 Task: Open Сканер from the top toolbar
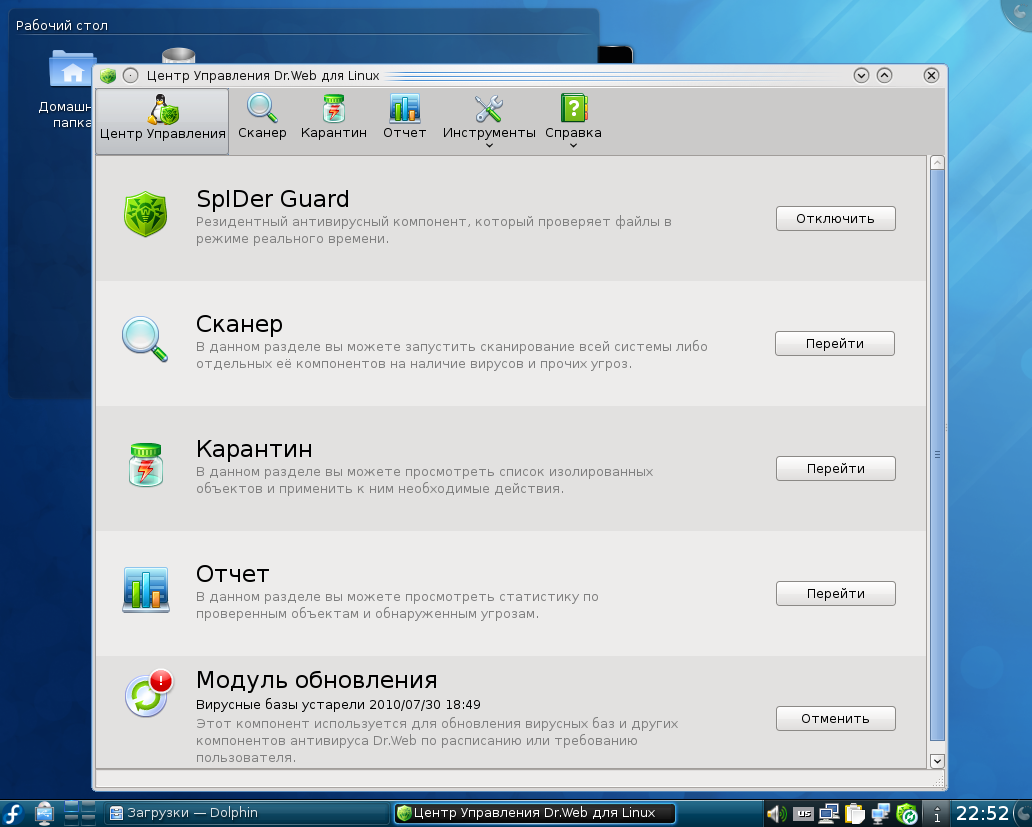pyautogui.click(x=262, y=117)
